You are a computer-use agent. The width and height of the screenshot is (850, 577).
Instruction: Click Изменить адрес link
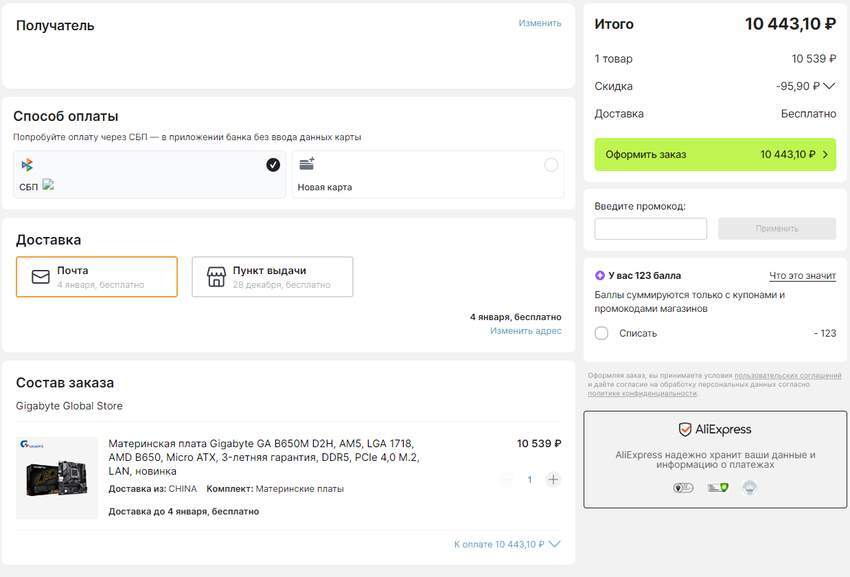[x=525, y=331]
